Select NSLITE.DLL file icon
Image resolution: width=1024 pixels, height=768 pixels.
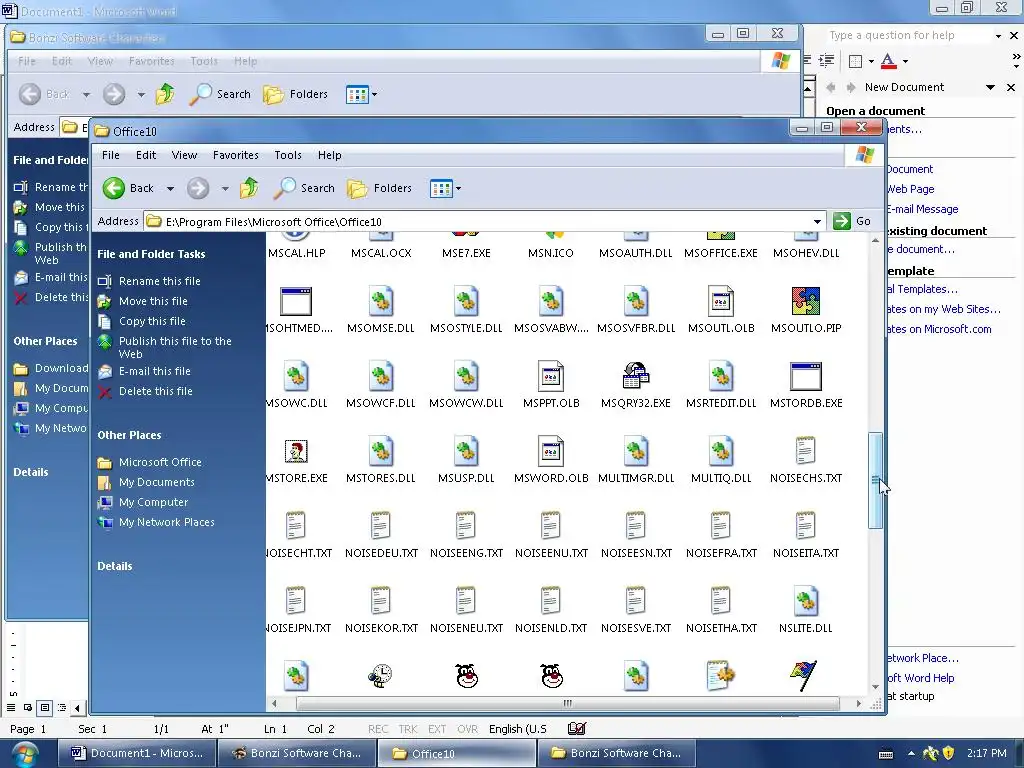click(806, 601)
